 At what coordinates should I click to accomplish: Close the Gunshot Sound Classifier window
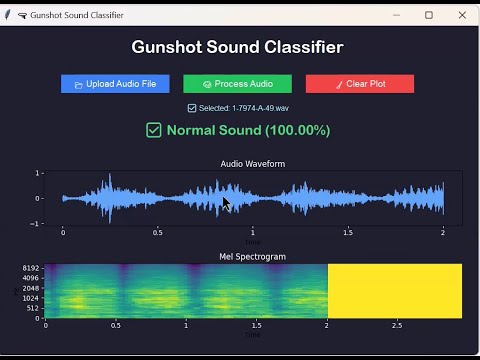pyautogui.click(x=462, y=15)
